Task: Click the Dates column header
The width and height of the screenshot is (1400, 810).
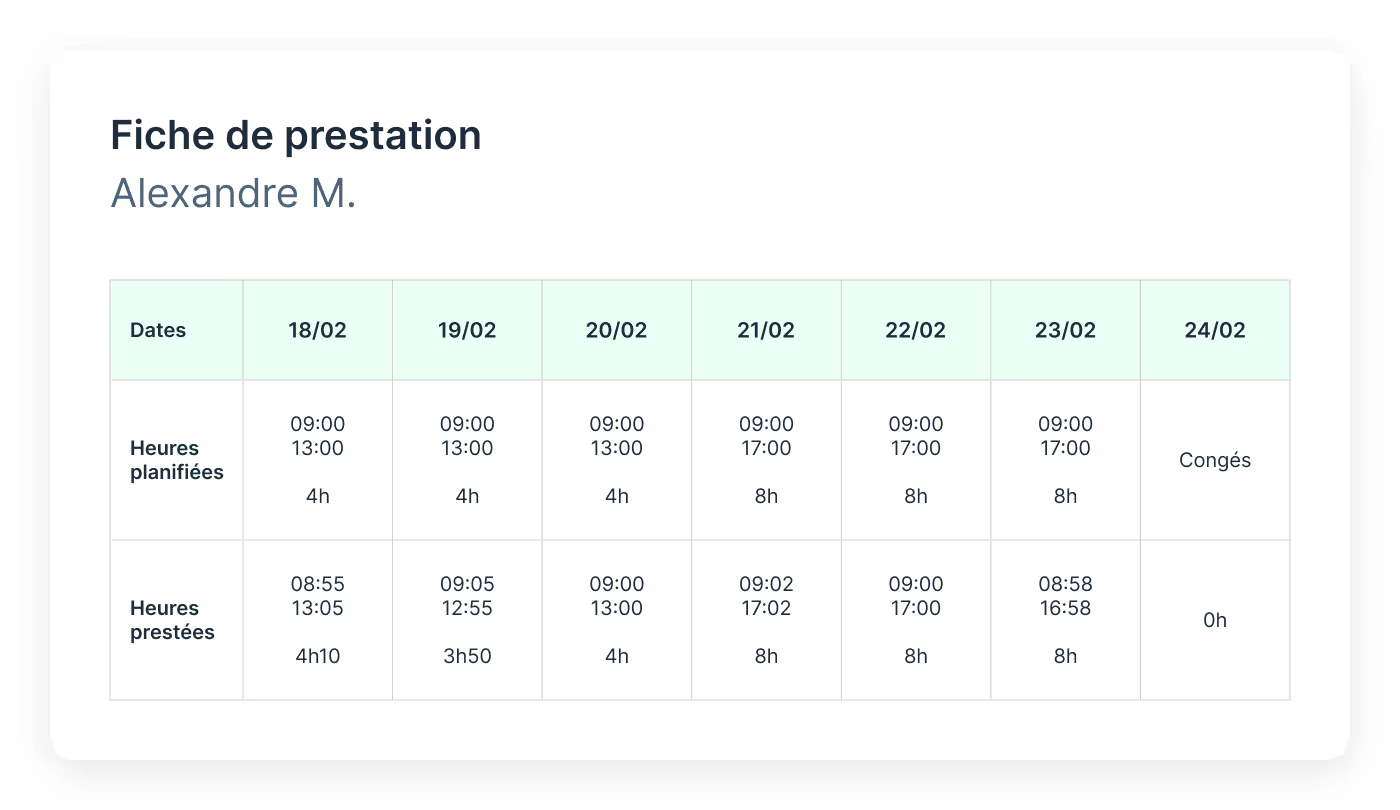Action: coord(176,330)
